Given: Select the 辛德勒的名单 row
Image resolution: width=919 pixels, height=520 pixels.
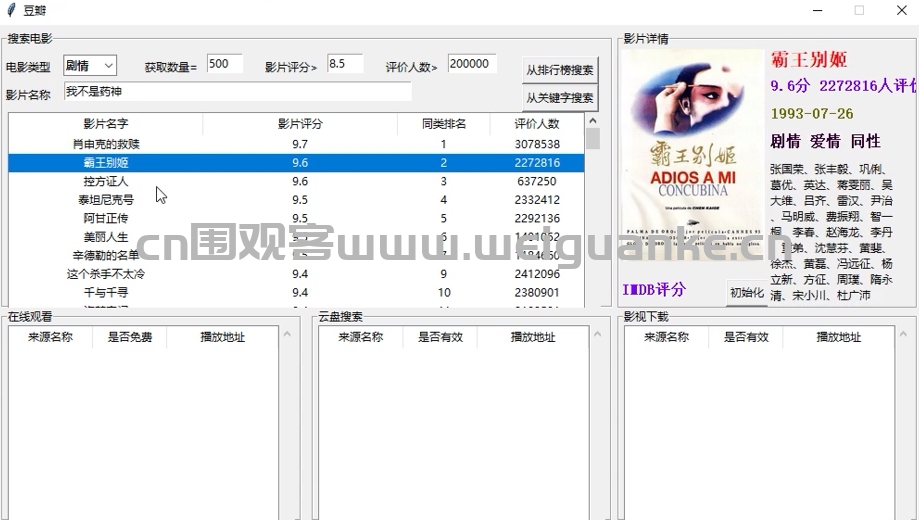Looking at the screenshot, I should [x=296, y=255].
